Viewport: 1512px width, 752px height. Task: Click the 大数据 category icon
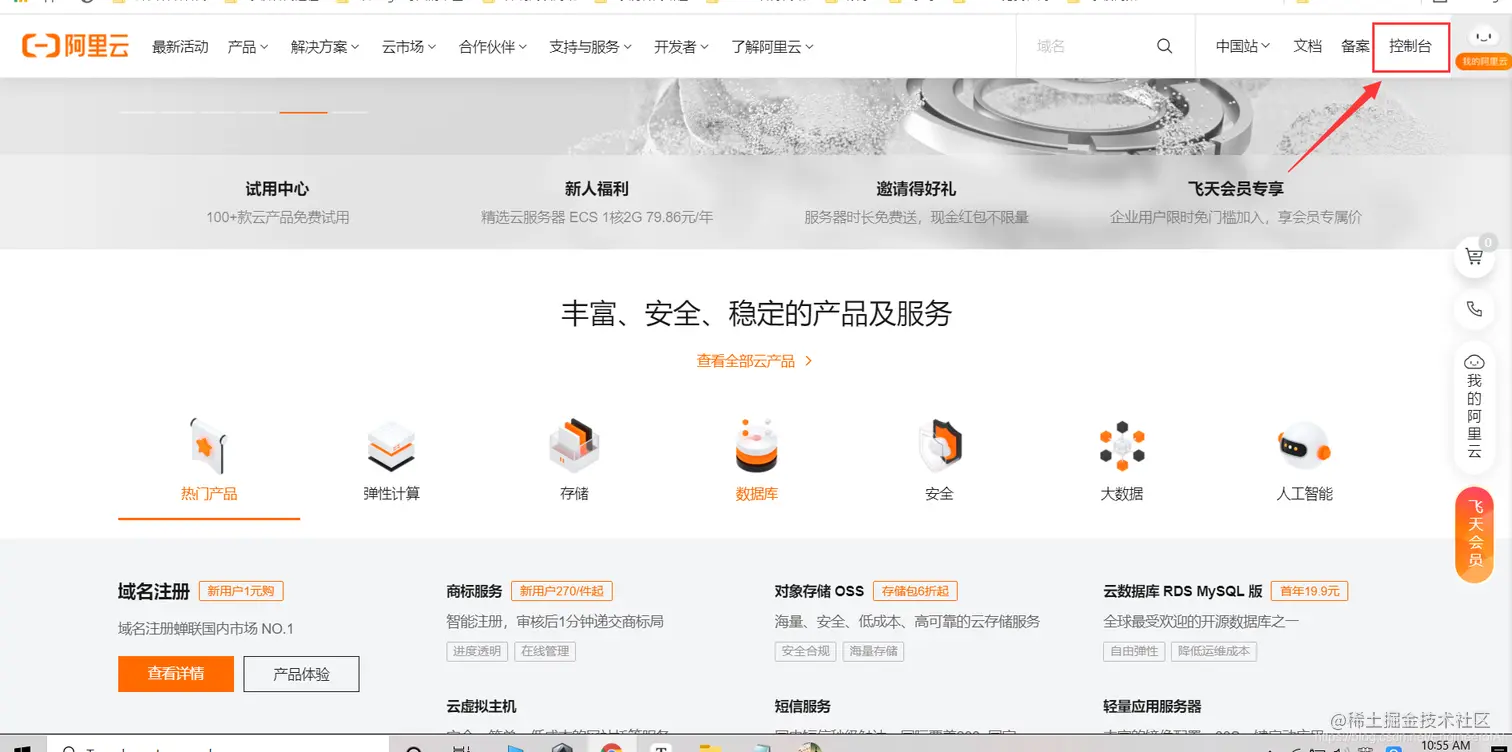(x=1122, y=445)
